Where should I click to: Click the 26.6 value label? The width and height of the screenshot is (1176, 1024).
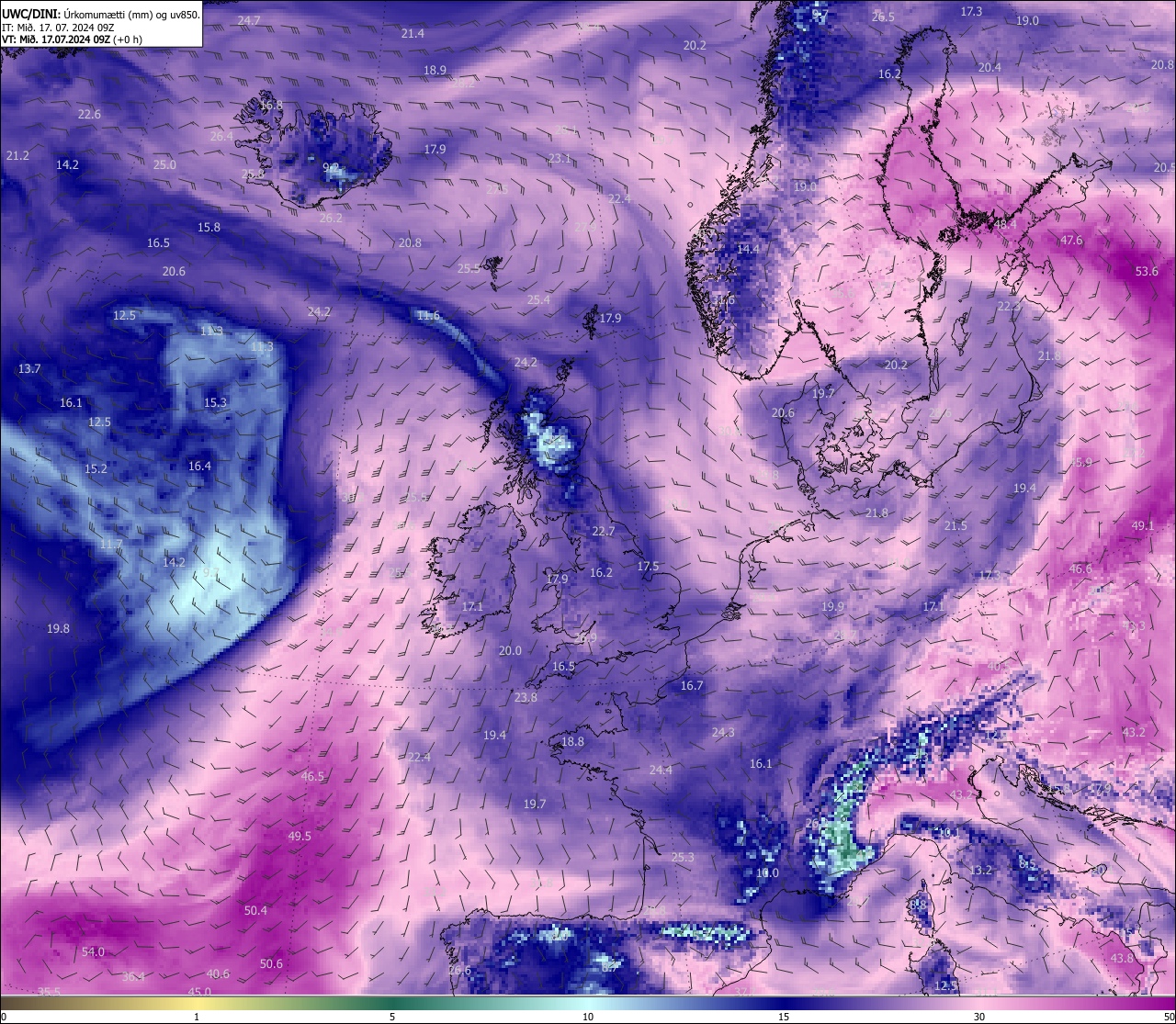pos(459,970)
